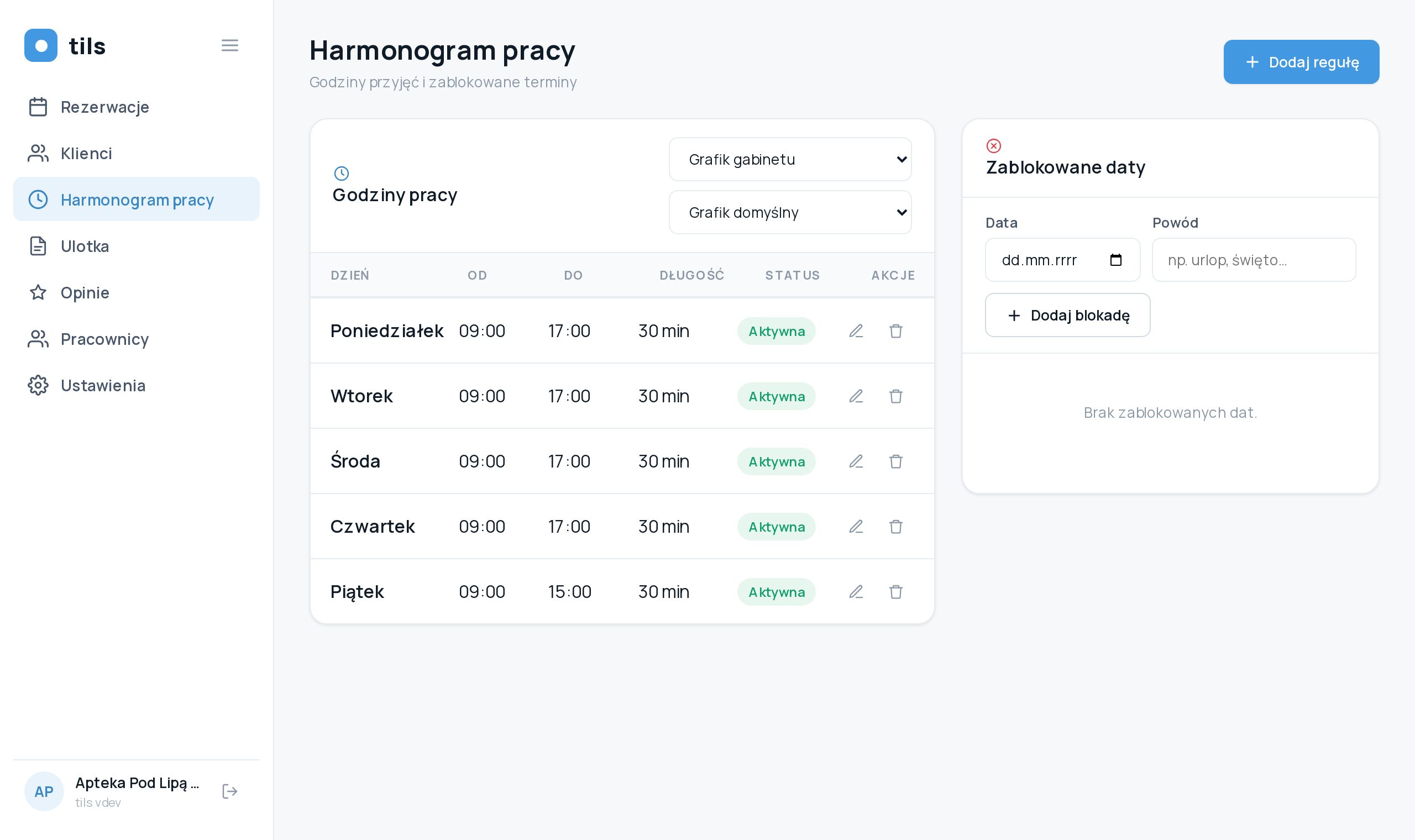Open Rezerwacje in the sidebar
Screen dimensions: 1415x840
pyautogui.click(x=137, y=107)
